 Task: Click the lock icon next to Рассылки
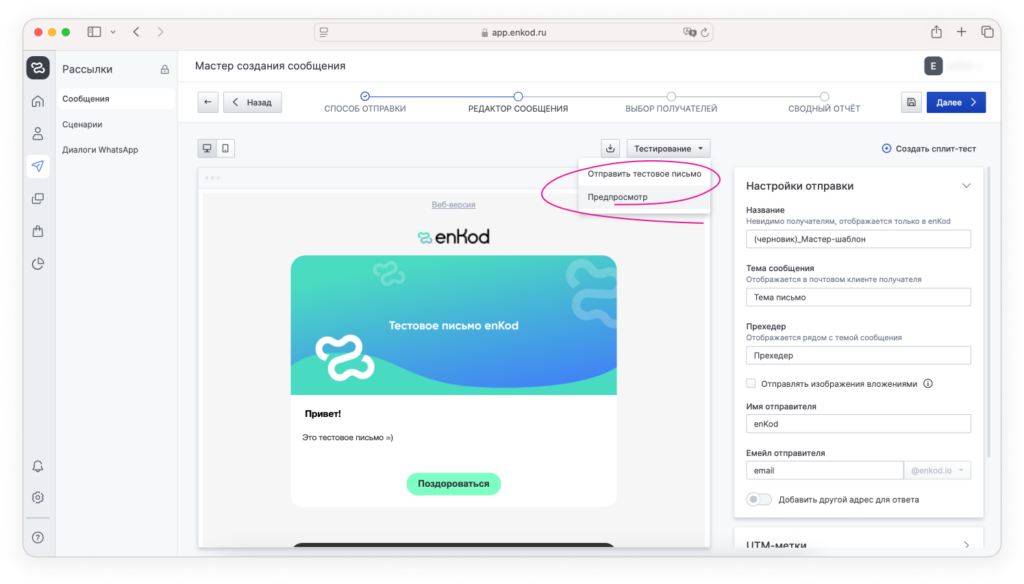point(165,69)
